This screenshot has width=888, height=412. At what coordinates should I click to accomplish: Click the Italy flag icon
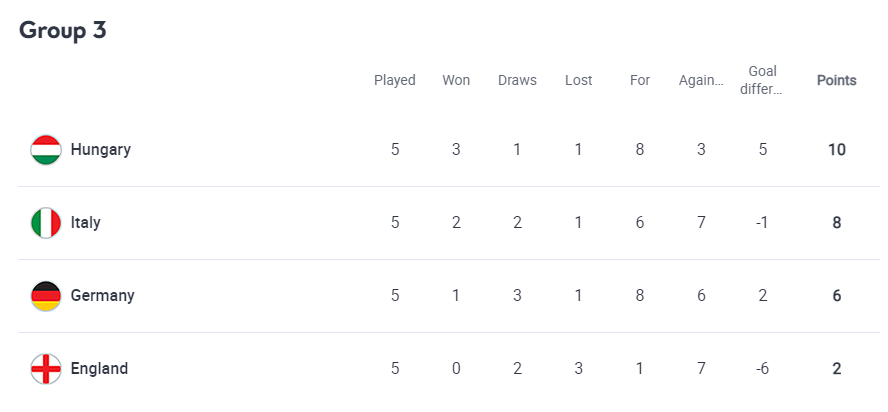point(46,223)
